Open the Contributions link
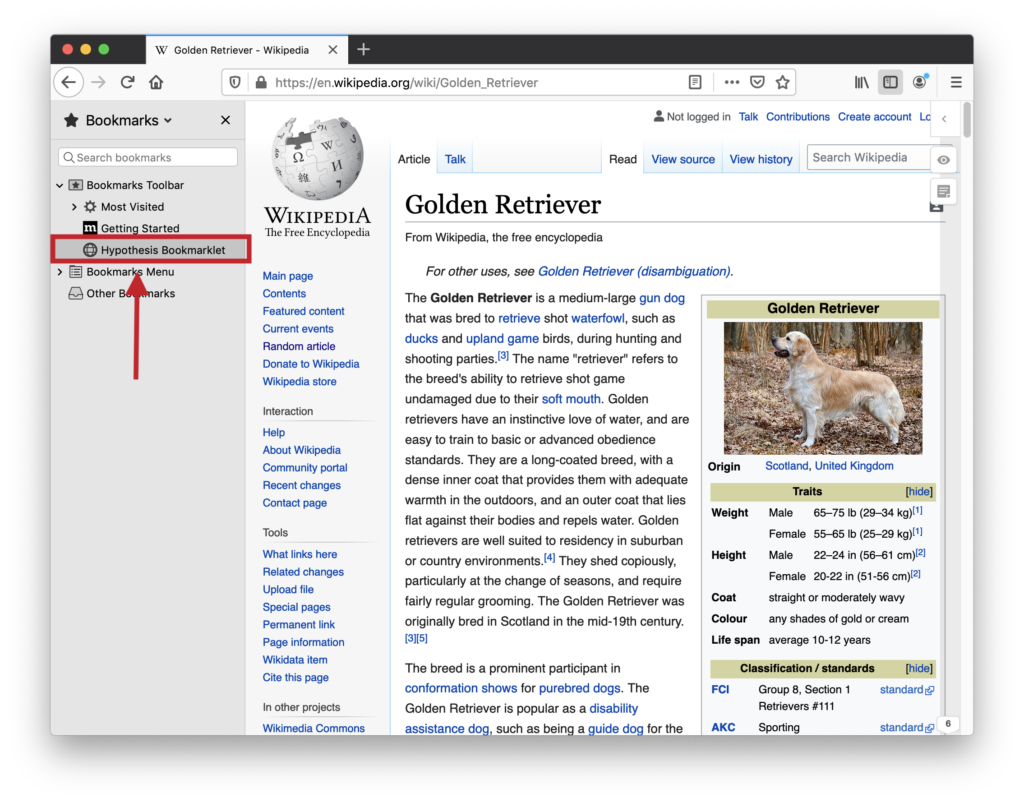The image size is (1024, 802). pos(798,117)
